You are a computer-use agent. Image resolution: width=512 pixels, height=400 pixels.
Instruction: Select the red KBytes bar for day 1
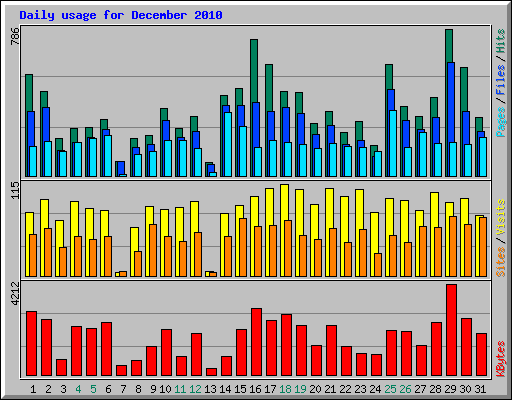[31, 344]
